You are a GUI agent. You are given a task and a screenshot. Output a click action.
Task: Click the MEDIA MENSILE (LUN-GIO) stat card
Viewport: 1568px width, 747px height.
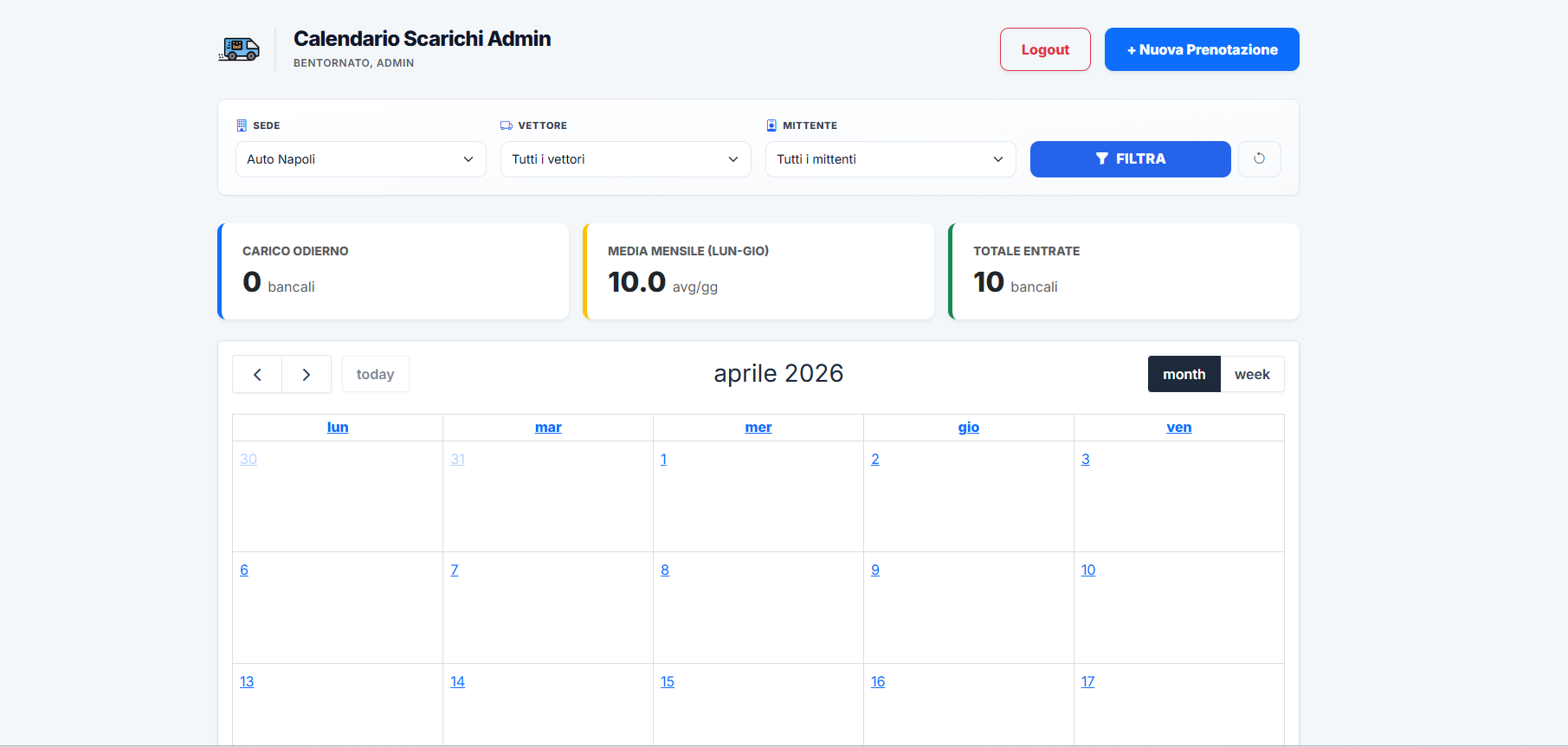point(758,272)
